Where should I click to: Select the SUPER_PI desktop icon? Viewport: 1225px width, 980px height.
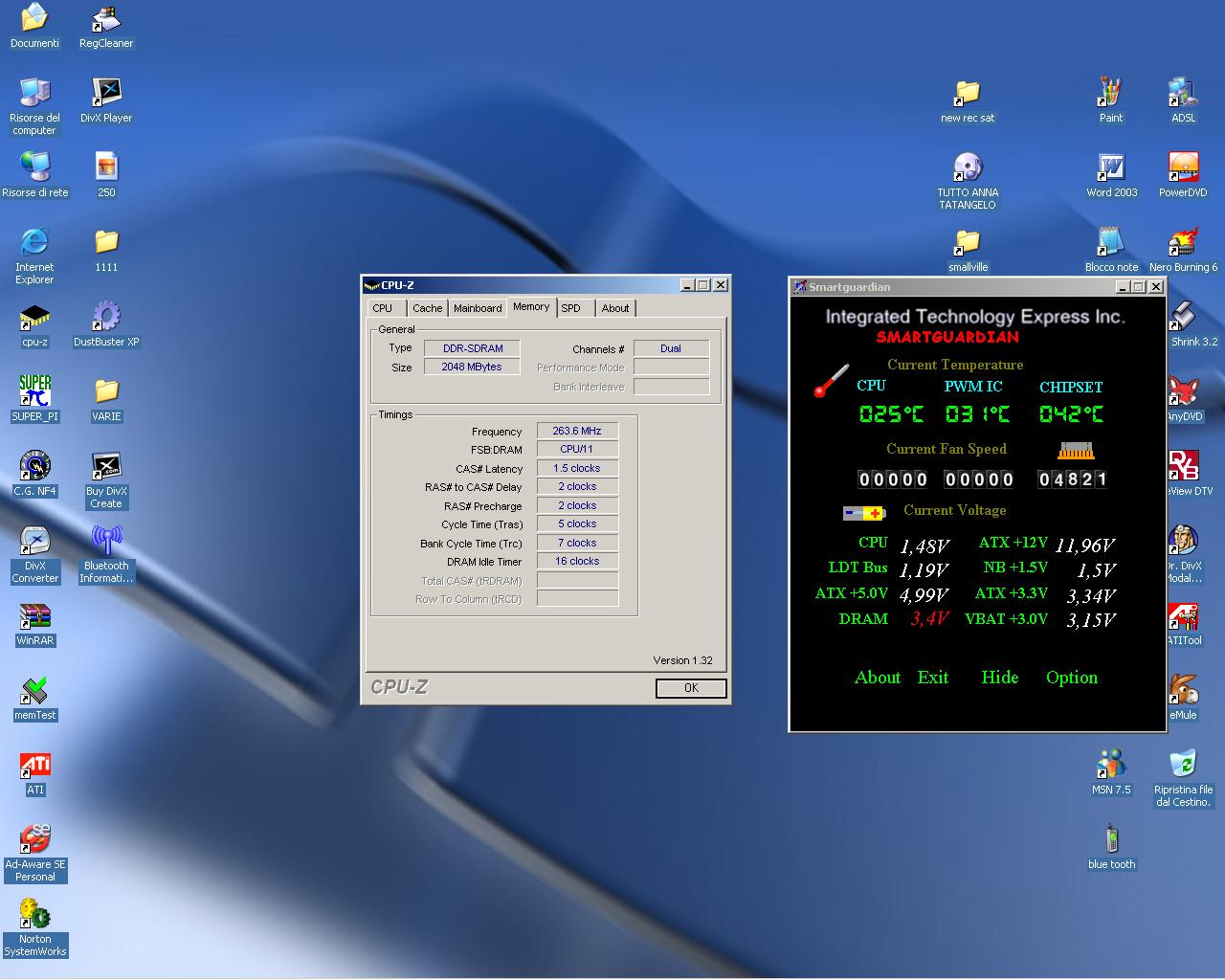coord(34,399)
